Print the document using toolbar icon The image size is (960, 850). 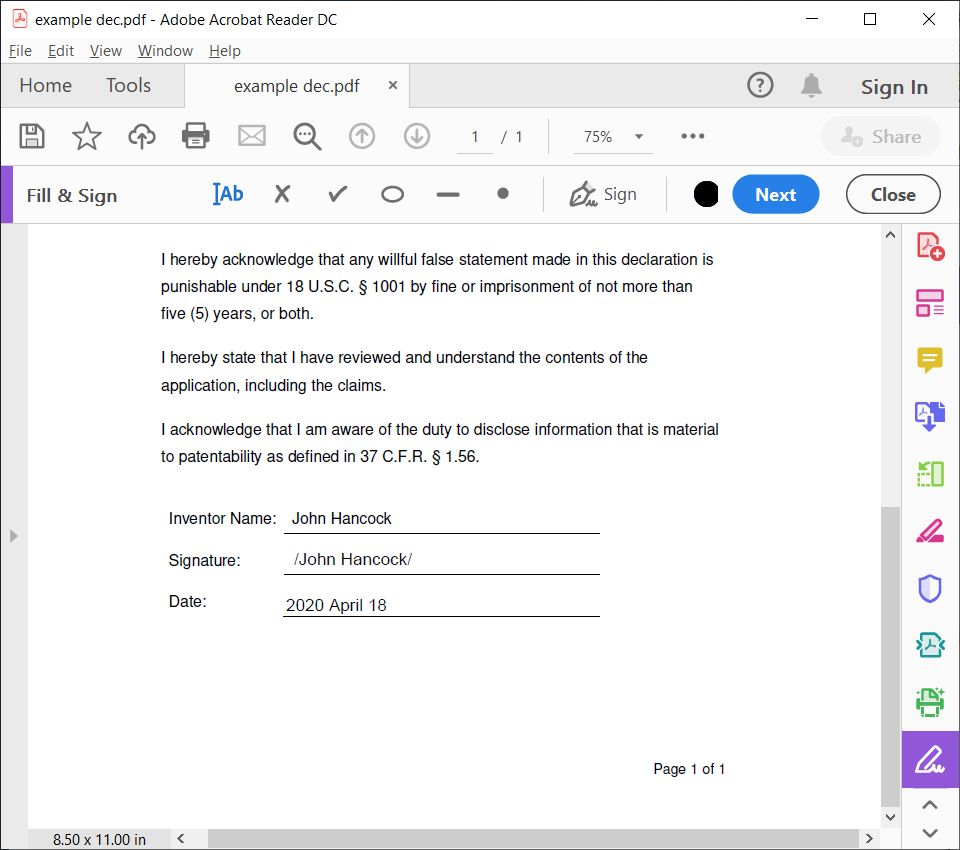195,136
